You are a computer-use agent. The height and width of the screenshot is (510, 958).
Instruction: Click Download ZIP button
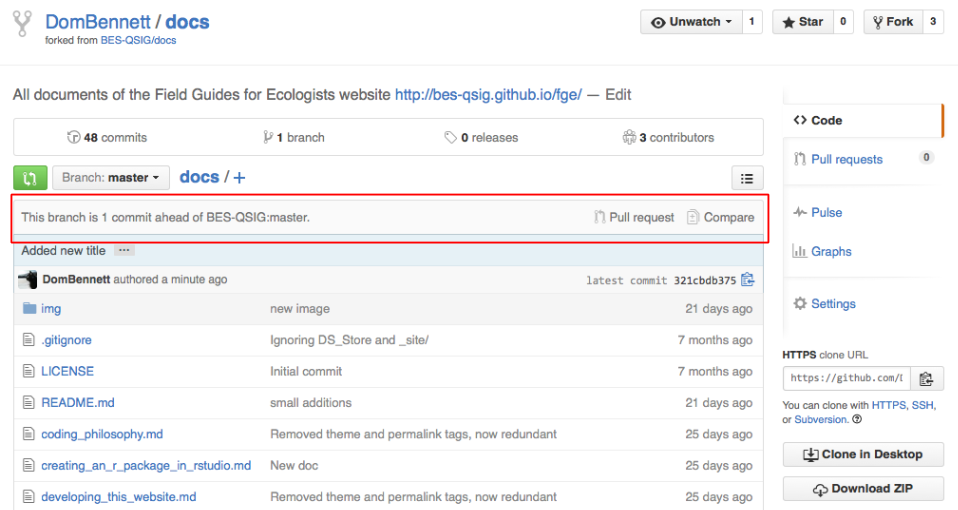click(x=863, y=489)
